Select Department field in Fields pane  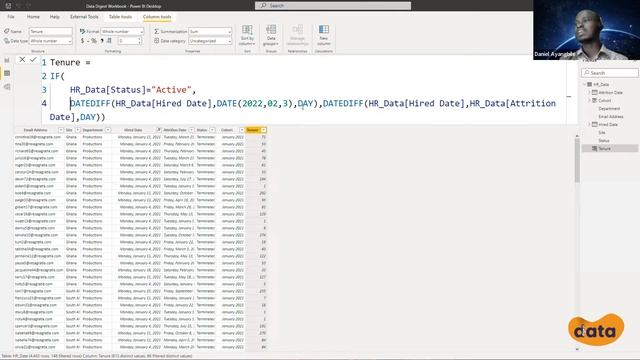(x=609, y=109)
